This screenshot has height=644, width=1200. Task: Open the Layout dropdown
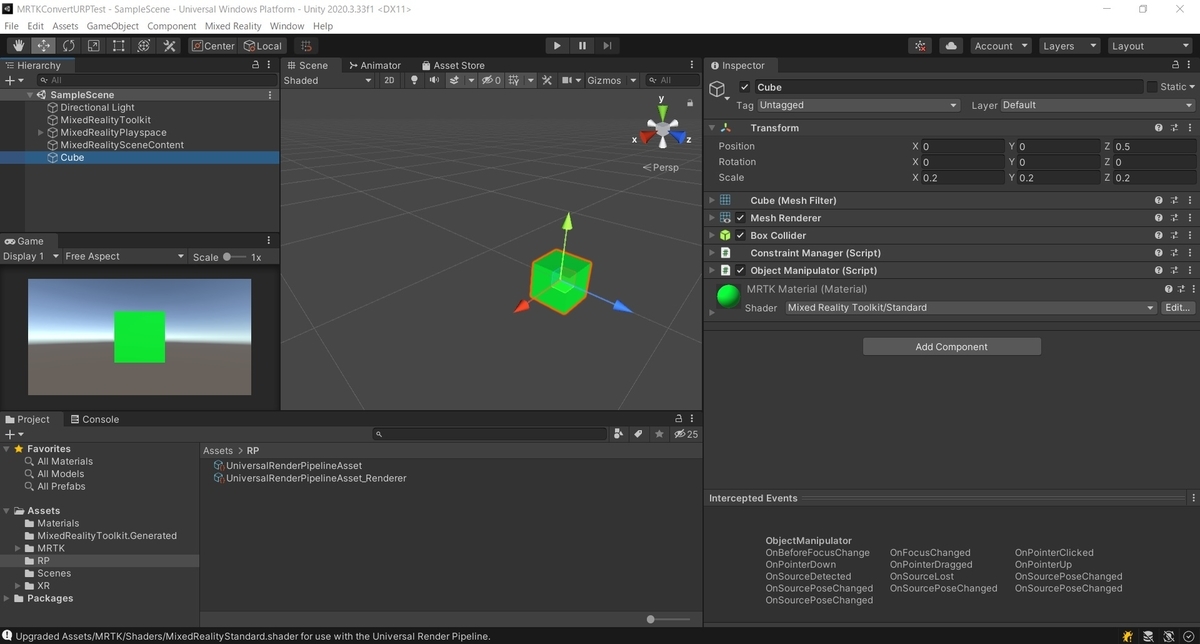1150,46
